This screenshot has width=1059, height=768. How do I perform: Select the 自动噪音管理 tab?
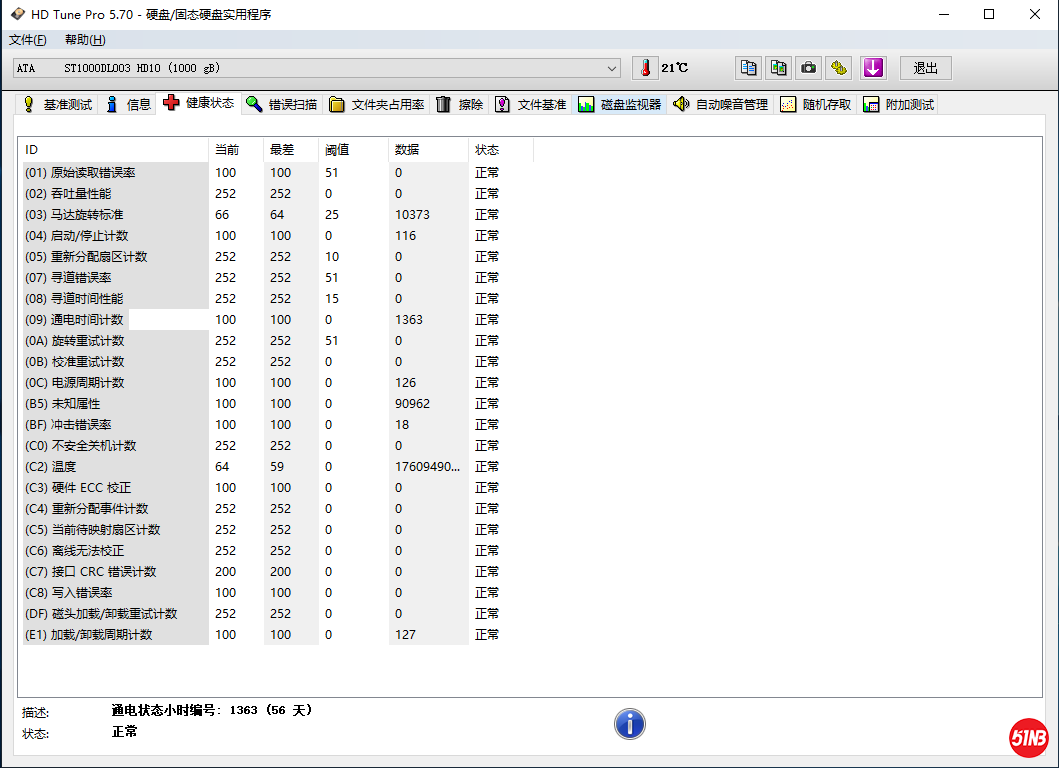(x=721, y=104)
